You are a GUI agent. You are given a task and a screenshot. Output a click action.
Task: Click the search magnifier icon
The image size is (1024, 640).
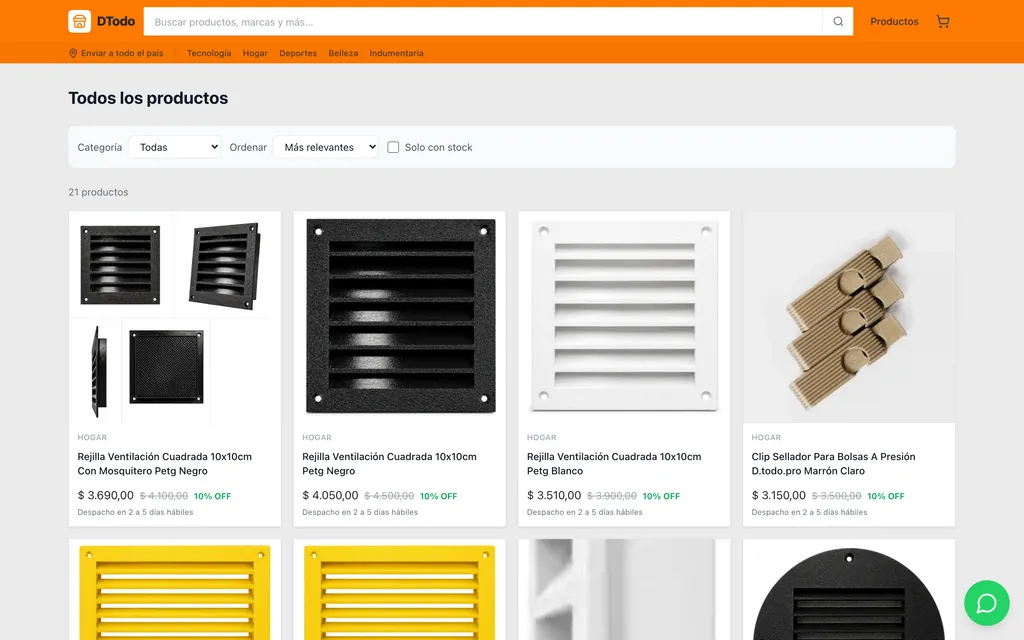[x=838, y=22]
